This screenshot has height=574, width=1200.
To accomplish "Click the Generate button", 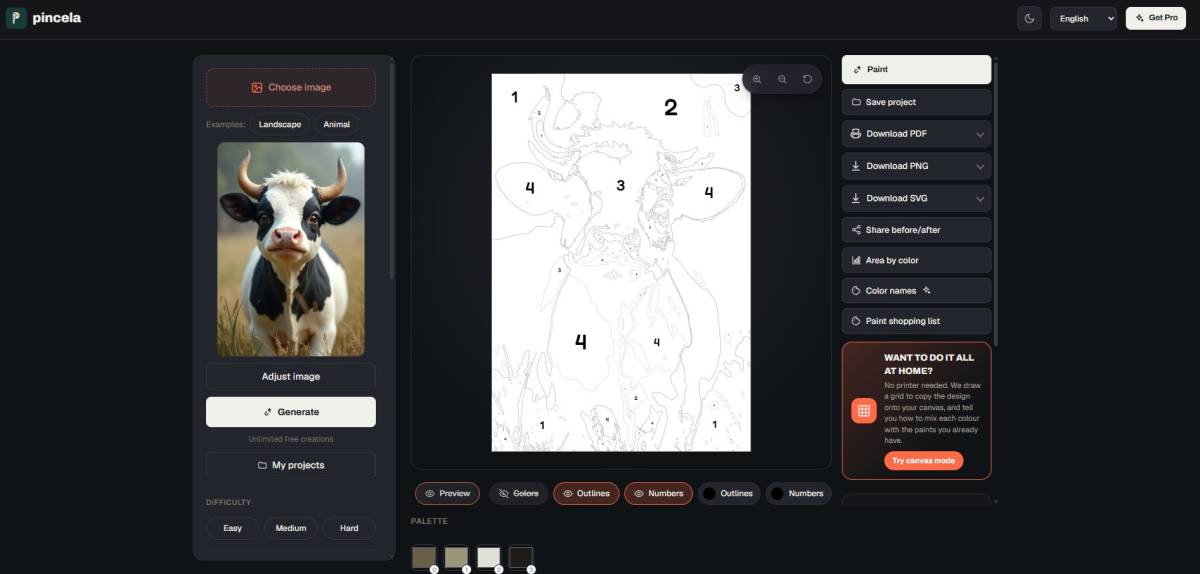I will coord(291,412).
